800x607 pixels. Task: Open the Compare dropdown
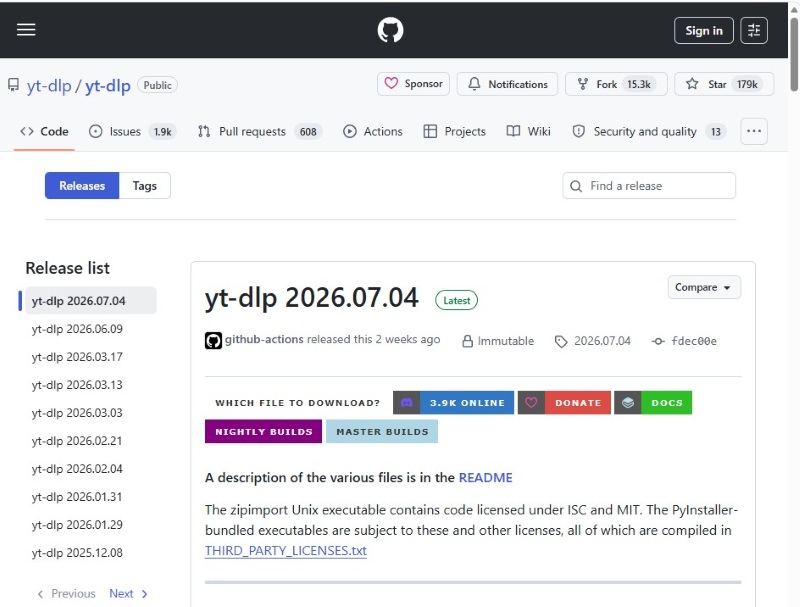click(x=704, y=288)
